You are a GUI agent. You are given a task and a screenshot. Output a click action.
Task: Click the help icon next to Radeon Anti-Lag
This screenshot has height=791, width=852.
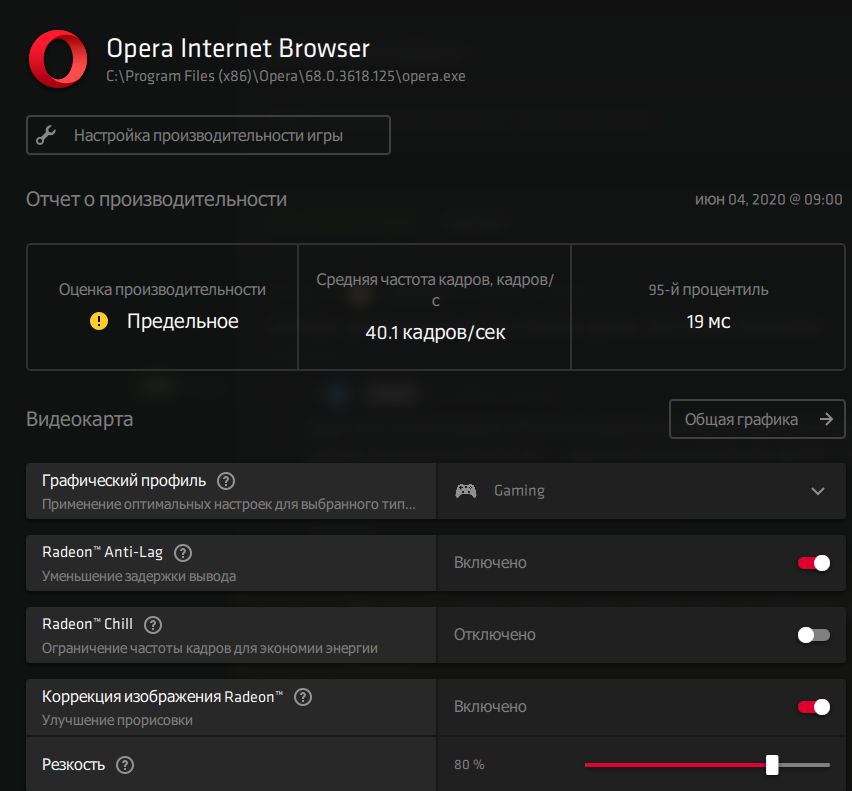click(x=183, y=552)
